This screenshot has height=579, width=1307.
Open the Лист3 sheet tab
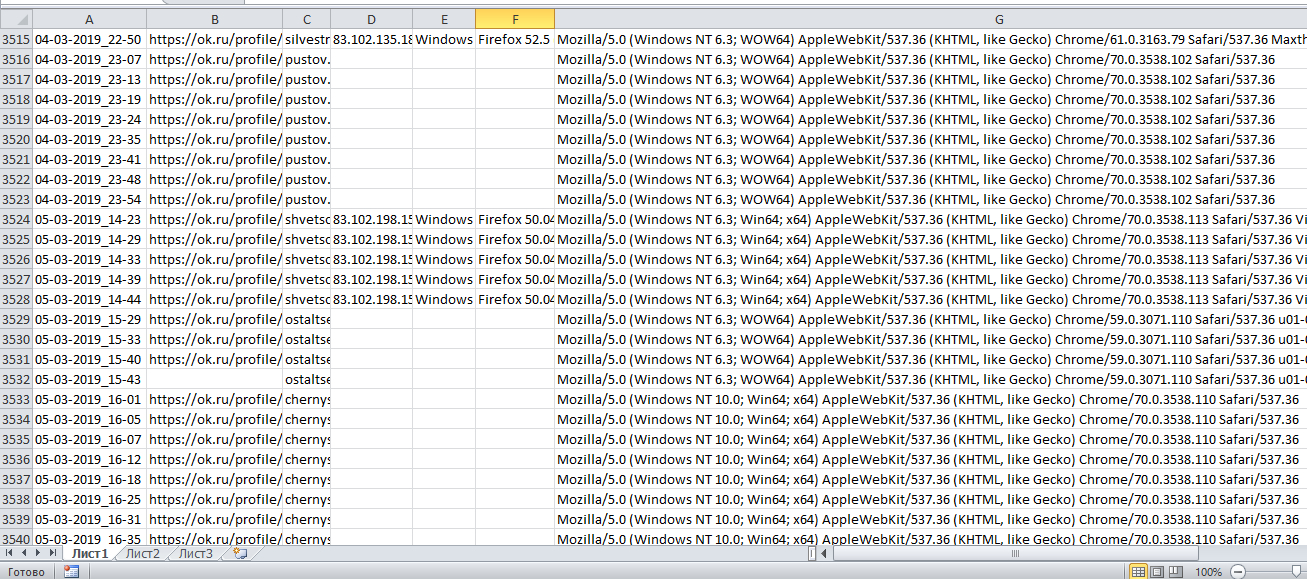195,553
